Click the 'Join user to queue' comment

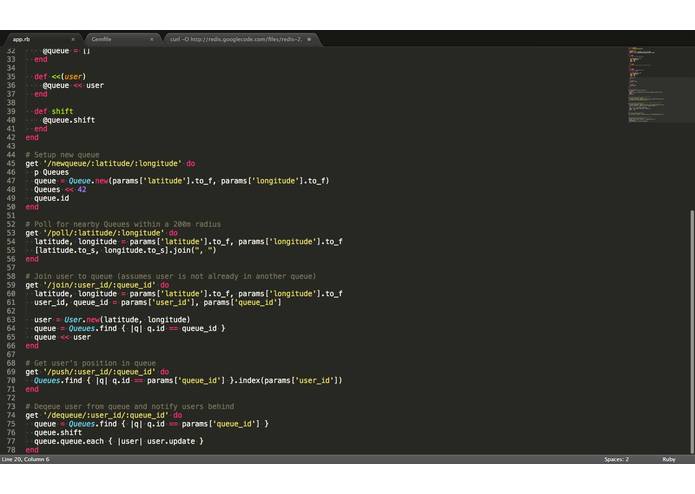[171, 276]
